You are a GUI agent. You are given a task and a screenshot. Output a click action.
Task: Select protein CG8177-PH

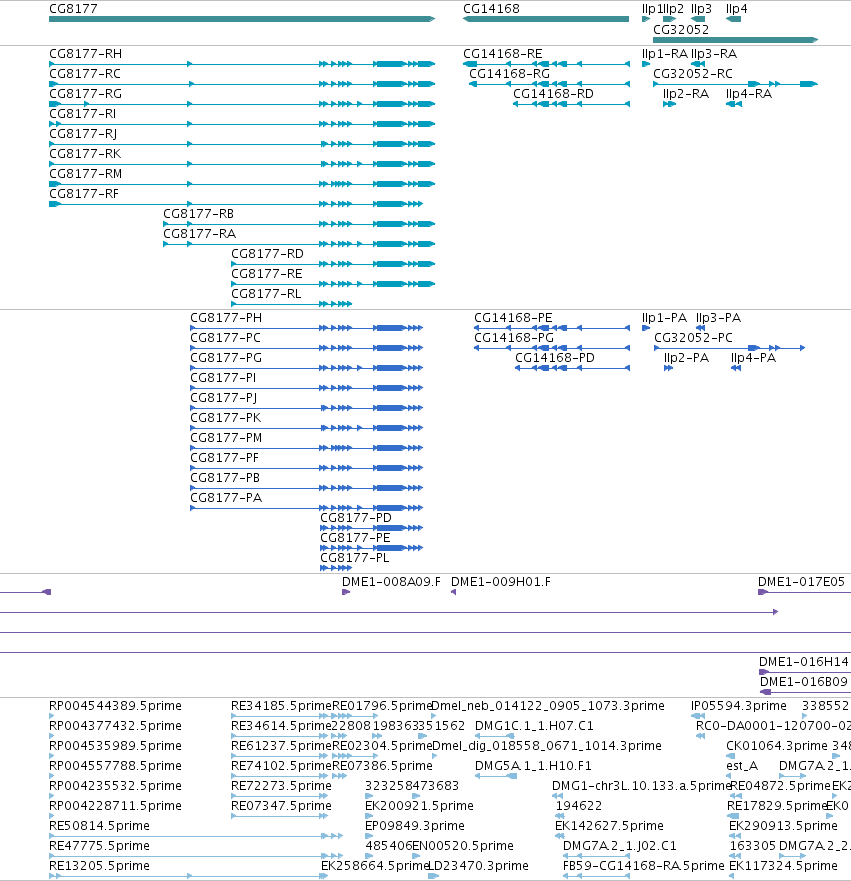point(307,328)
